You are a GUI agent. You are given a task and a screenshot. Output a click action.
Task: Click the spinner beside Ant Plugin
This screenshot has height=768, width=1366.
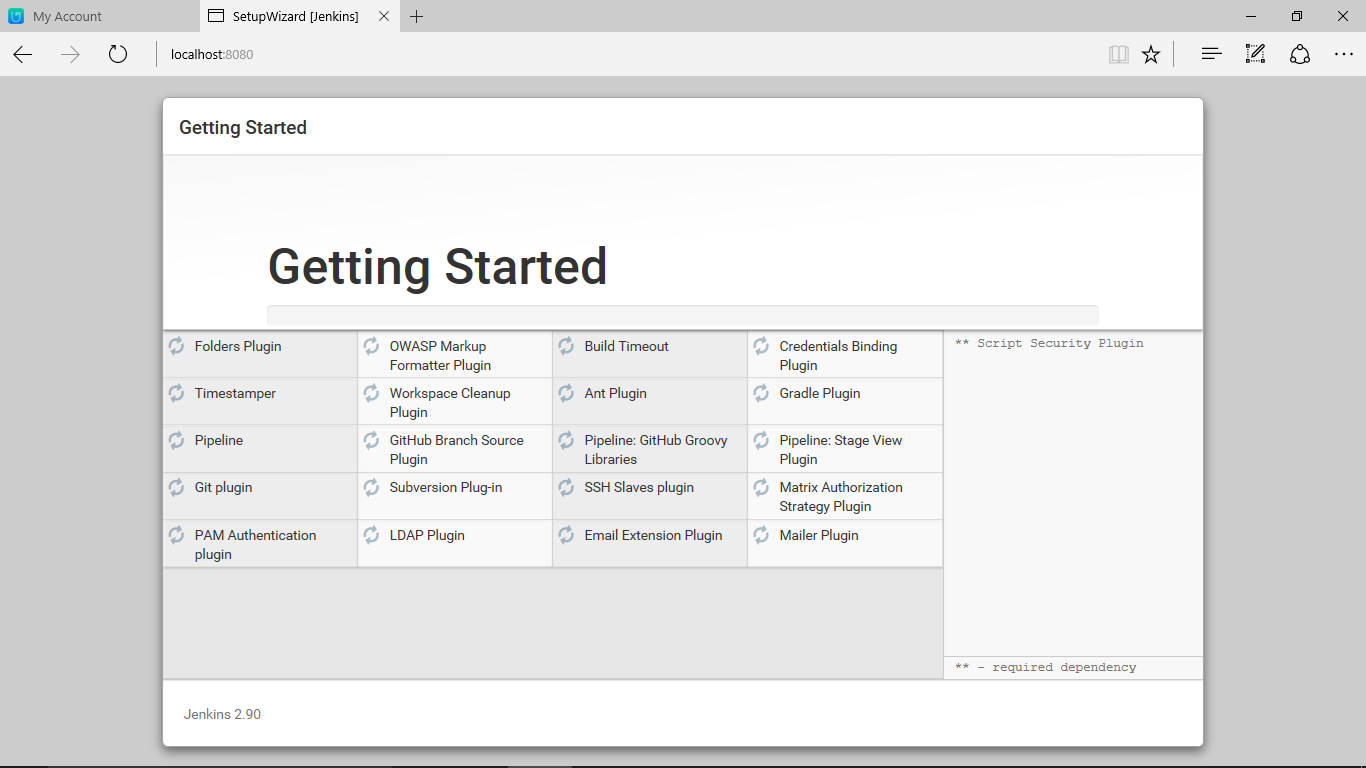coord(566,393)
